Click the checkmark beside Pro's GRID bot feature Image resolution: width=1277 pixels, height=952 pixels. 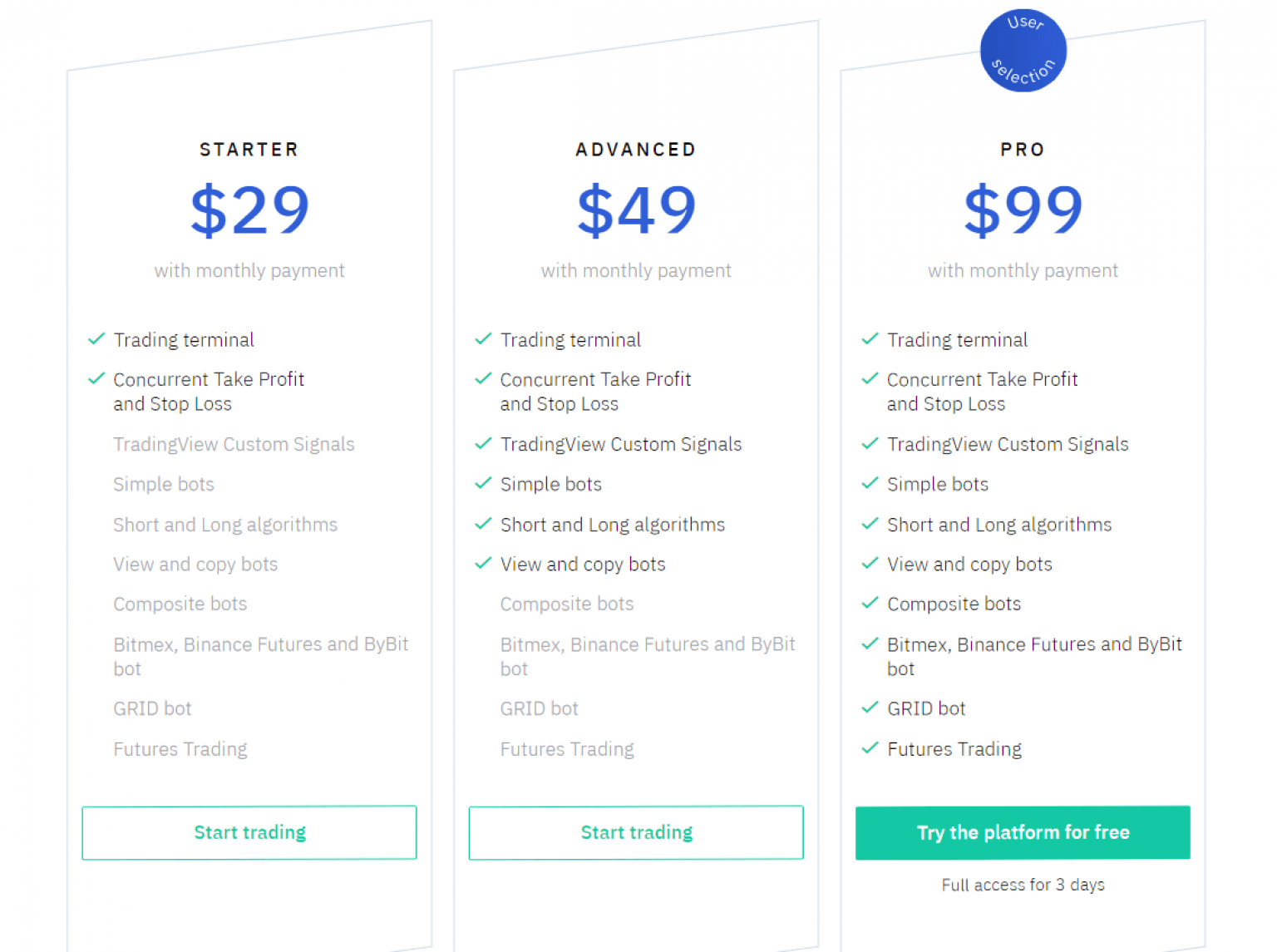tap(870, 708)
